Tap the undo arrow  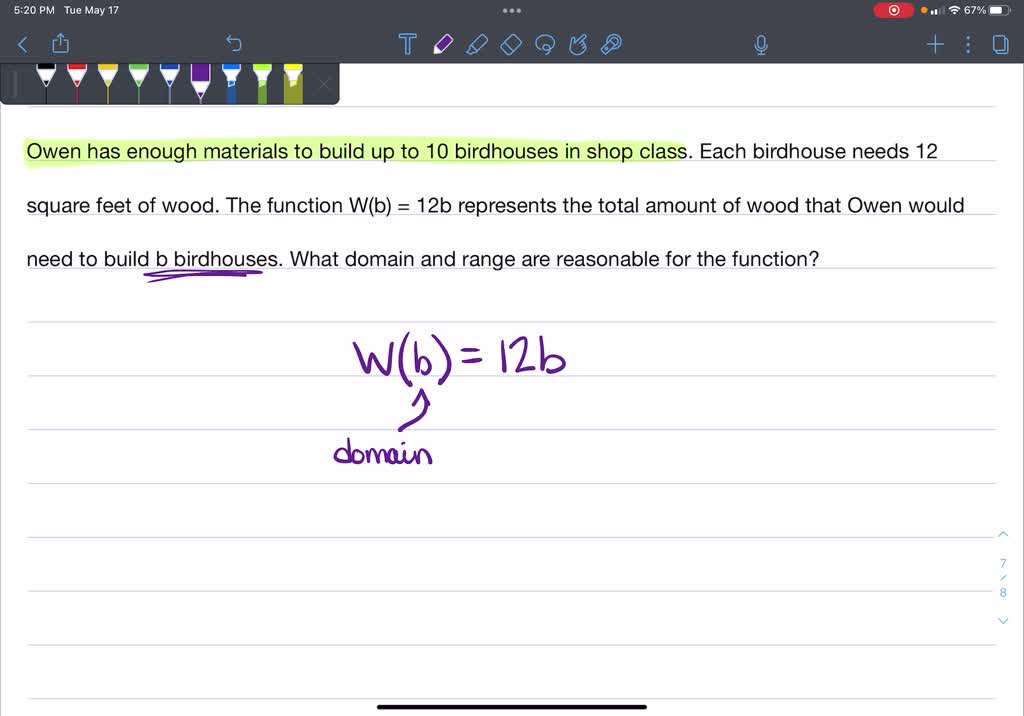pos(233,44)
